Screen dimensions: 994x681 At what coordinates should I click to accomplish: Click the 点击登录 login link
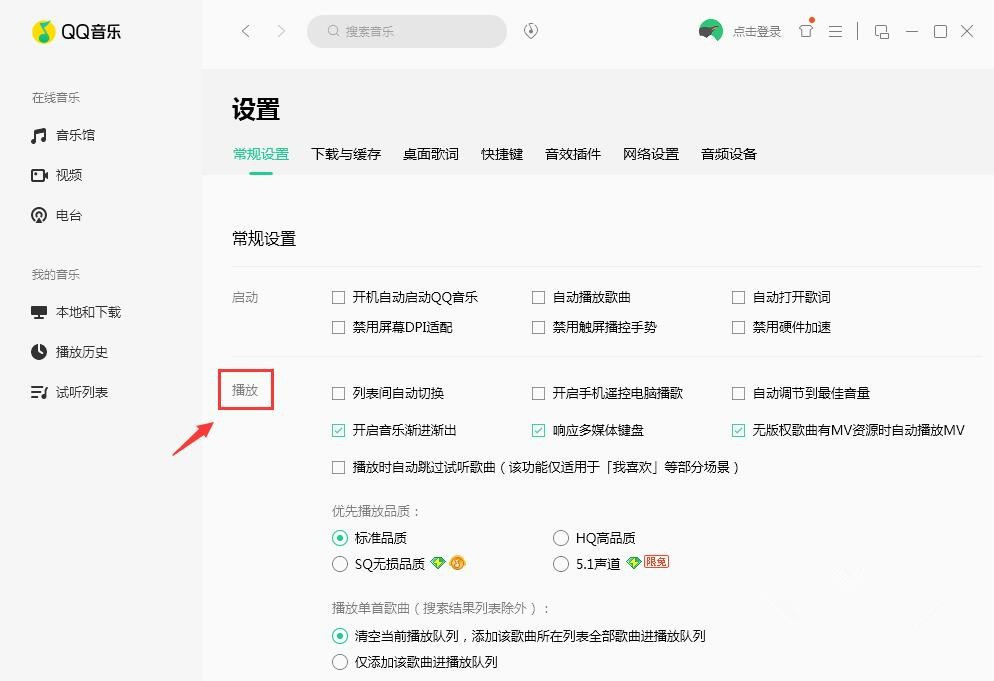click(x=756, y=30)
